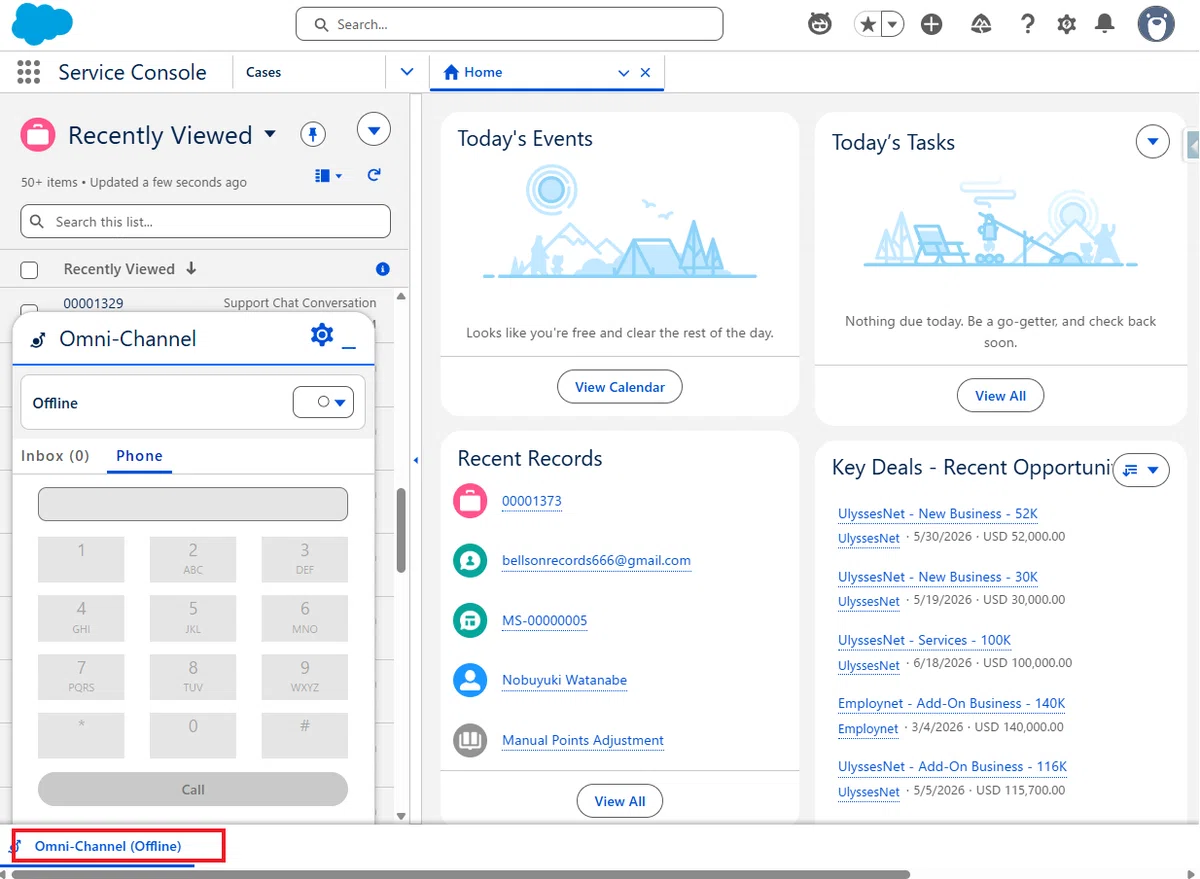Open the Setup gear menu
The width and height of the screenshot is (1200, 879).
pos(1067,24)
